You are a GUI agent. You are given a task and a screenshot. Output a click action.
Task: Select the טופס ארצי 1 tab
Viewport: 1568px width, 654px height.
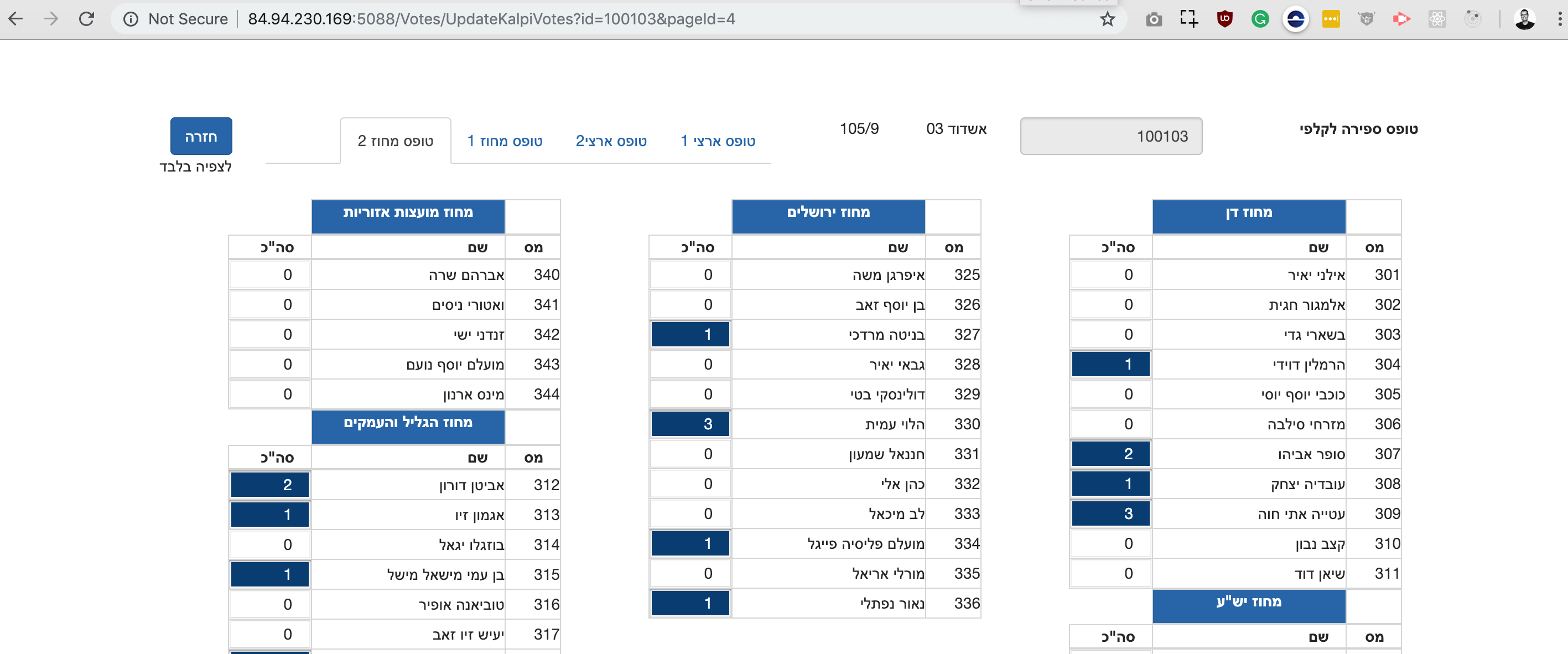tap(717, 139)
